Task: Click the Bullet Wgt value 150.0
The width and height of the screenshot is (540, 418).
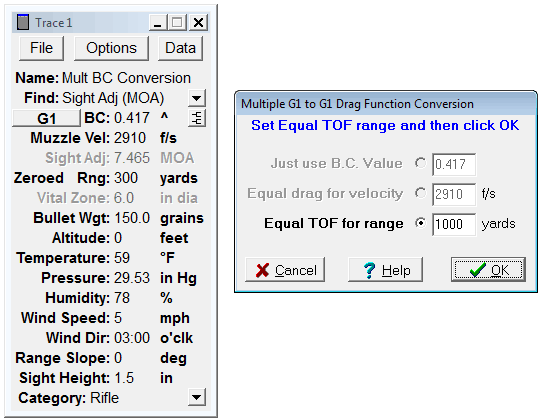Action: [132, 218]
